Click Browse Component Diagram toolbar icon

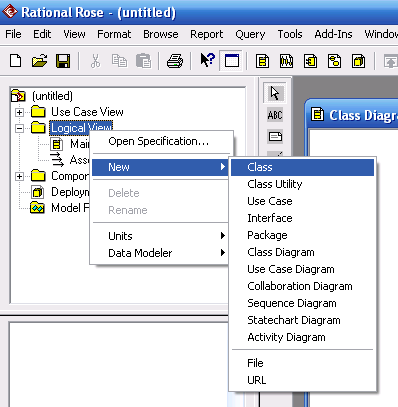click(310, 61)
